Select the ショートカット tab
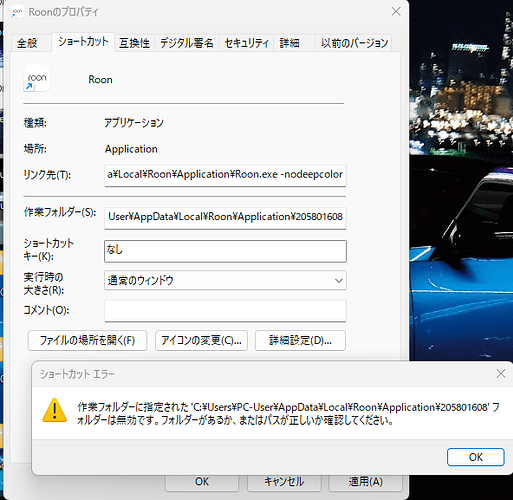 [x=83, y=42]
